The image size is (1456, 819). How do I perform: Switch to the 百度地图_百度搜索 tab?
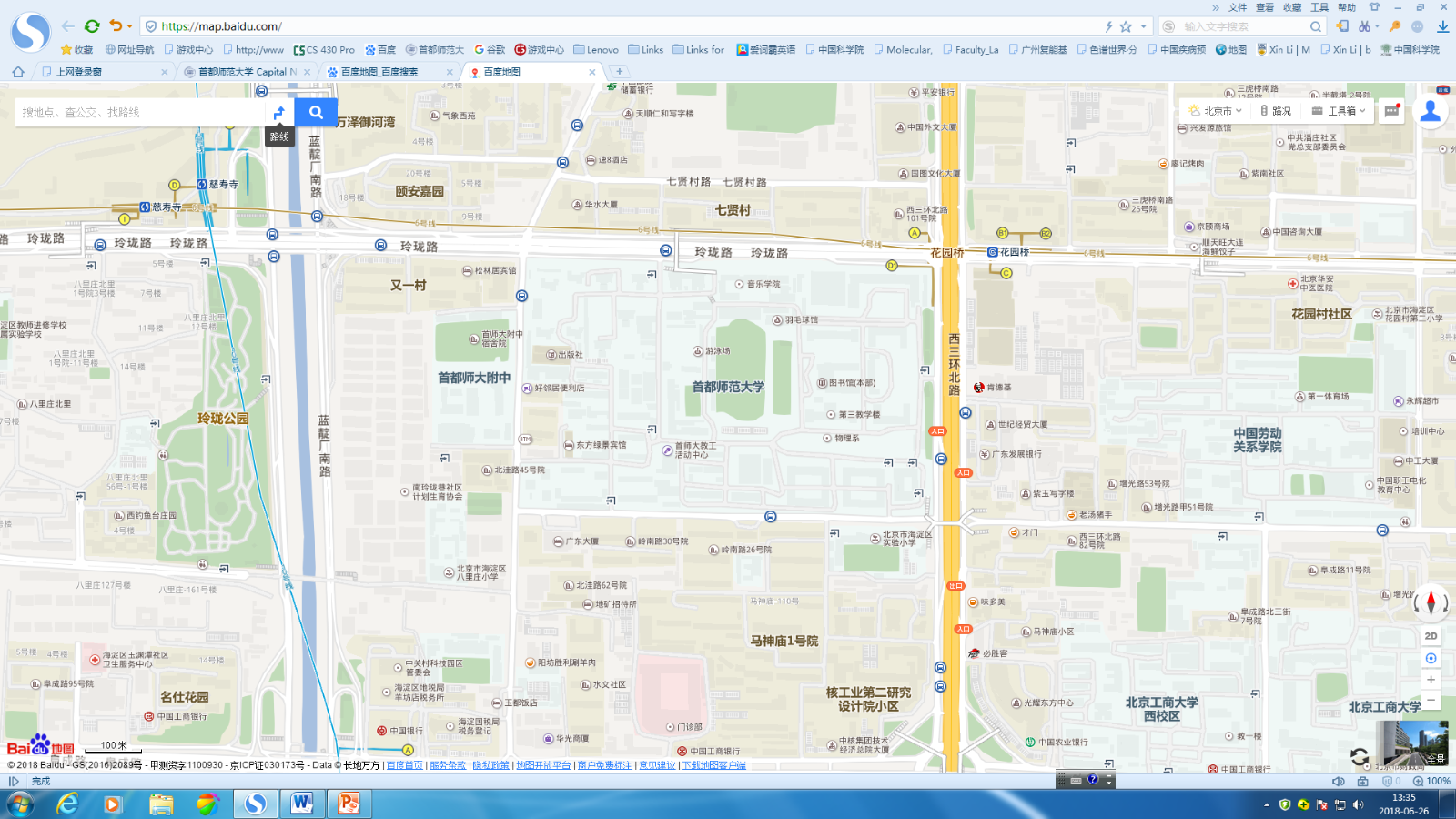379,72
